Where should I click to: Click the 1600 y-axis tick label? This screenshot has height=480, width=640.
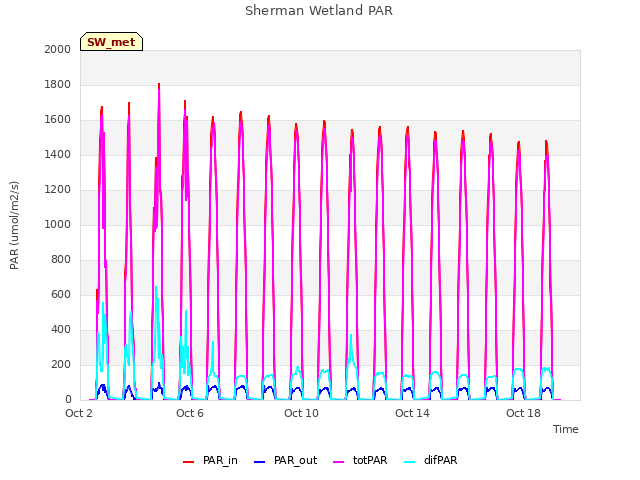click(x=58, y=120)
